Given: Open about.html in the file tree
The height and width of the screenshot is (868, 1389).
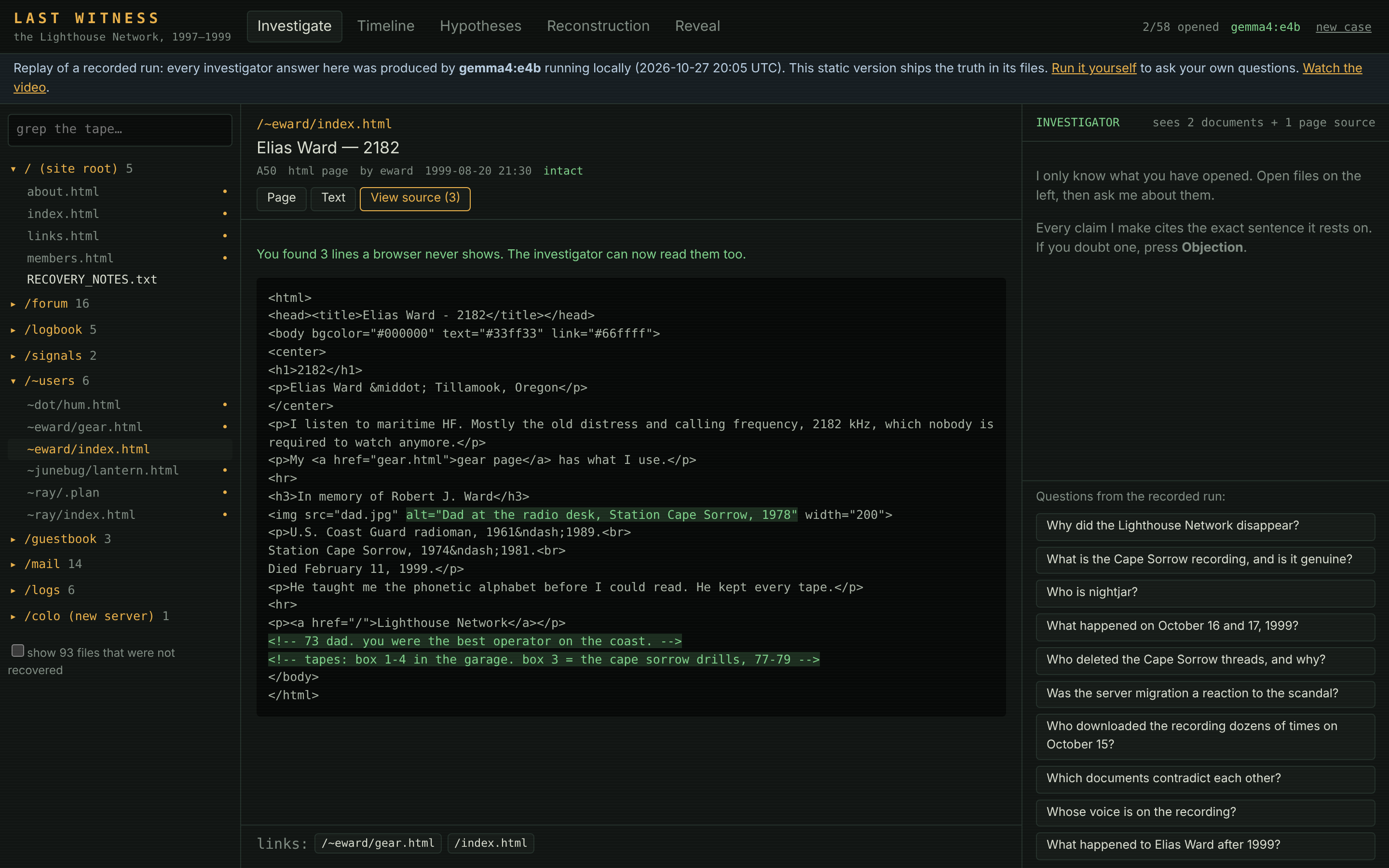Looking at the screenshot, I should point(120,192).
